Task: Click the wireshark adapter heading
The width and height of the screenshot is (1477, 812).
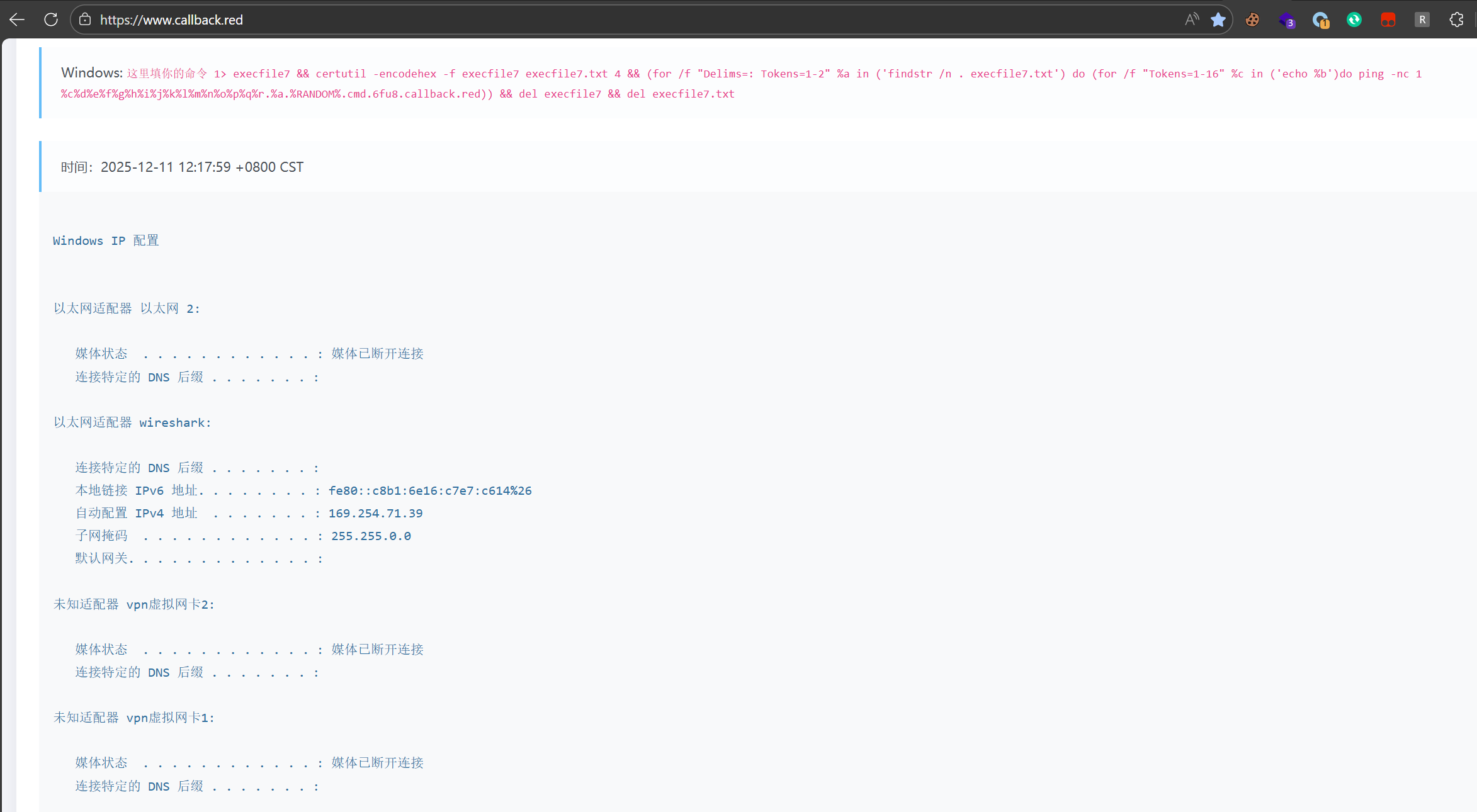Action: pos(132,422)
